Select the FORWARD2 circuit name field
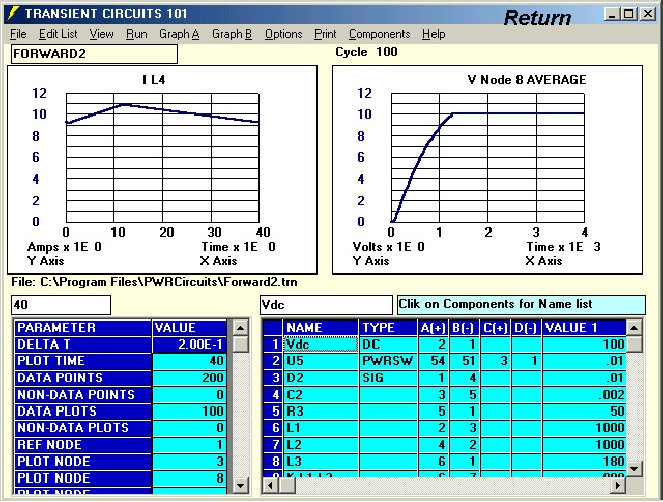The height and width of the screenshot is (502, 663). (93, 54)
